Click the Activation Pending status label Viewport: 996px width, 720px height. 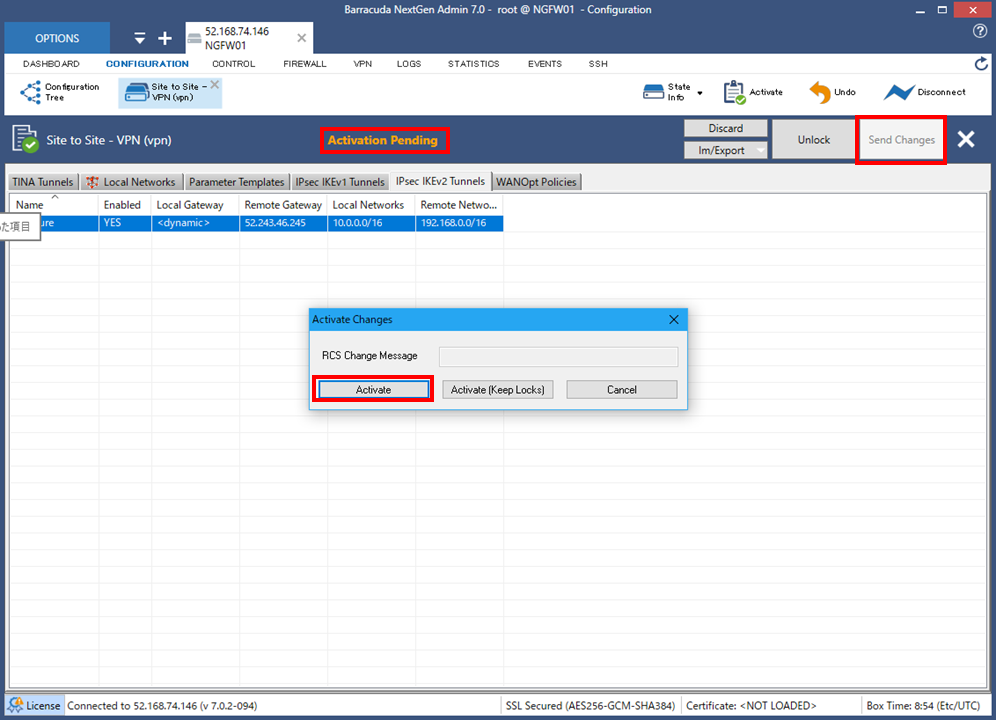(x=383, y=140)
